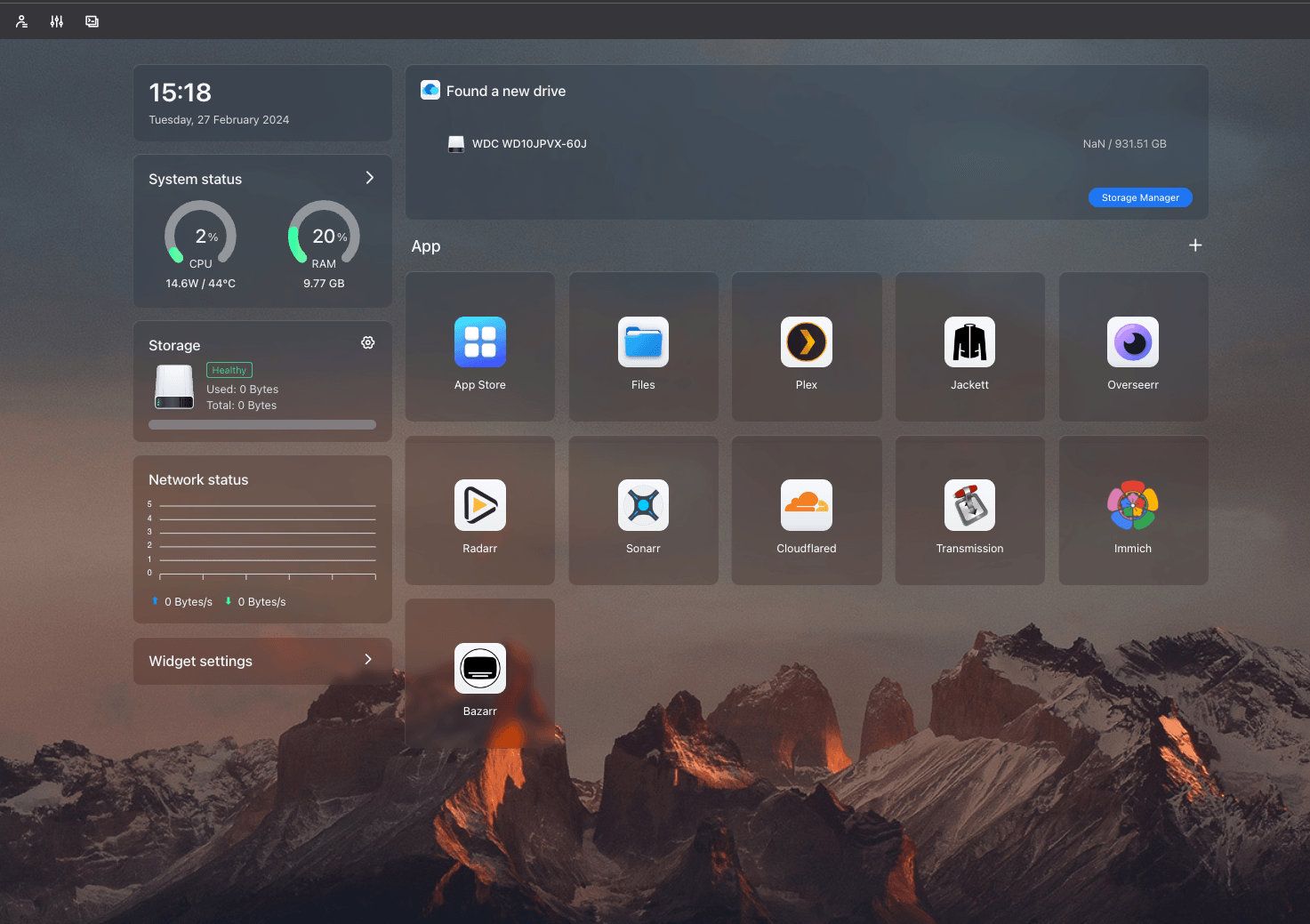Viewport: 1310px width, 924px height.
Task: Open Storage settings gear icon
Action: click(367, 343)
